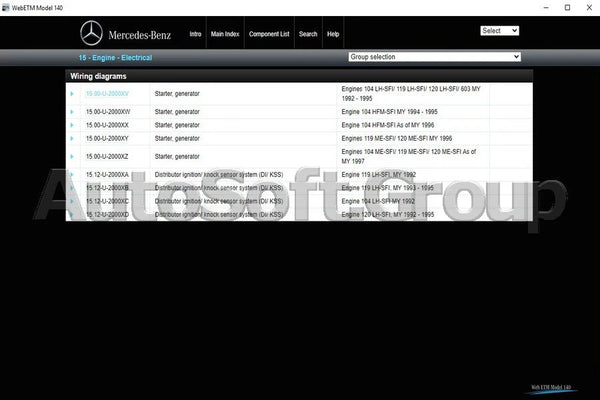Open wiring diagram link 15.00-U-2000XV
This screenshot has height=400, width=600.
pos(107,94)
